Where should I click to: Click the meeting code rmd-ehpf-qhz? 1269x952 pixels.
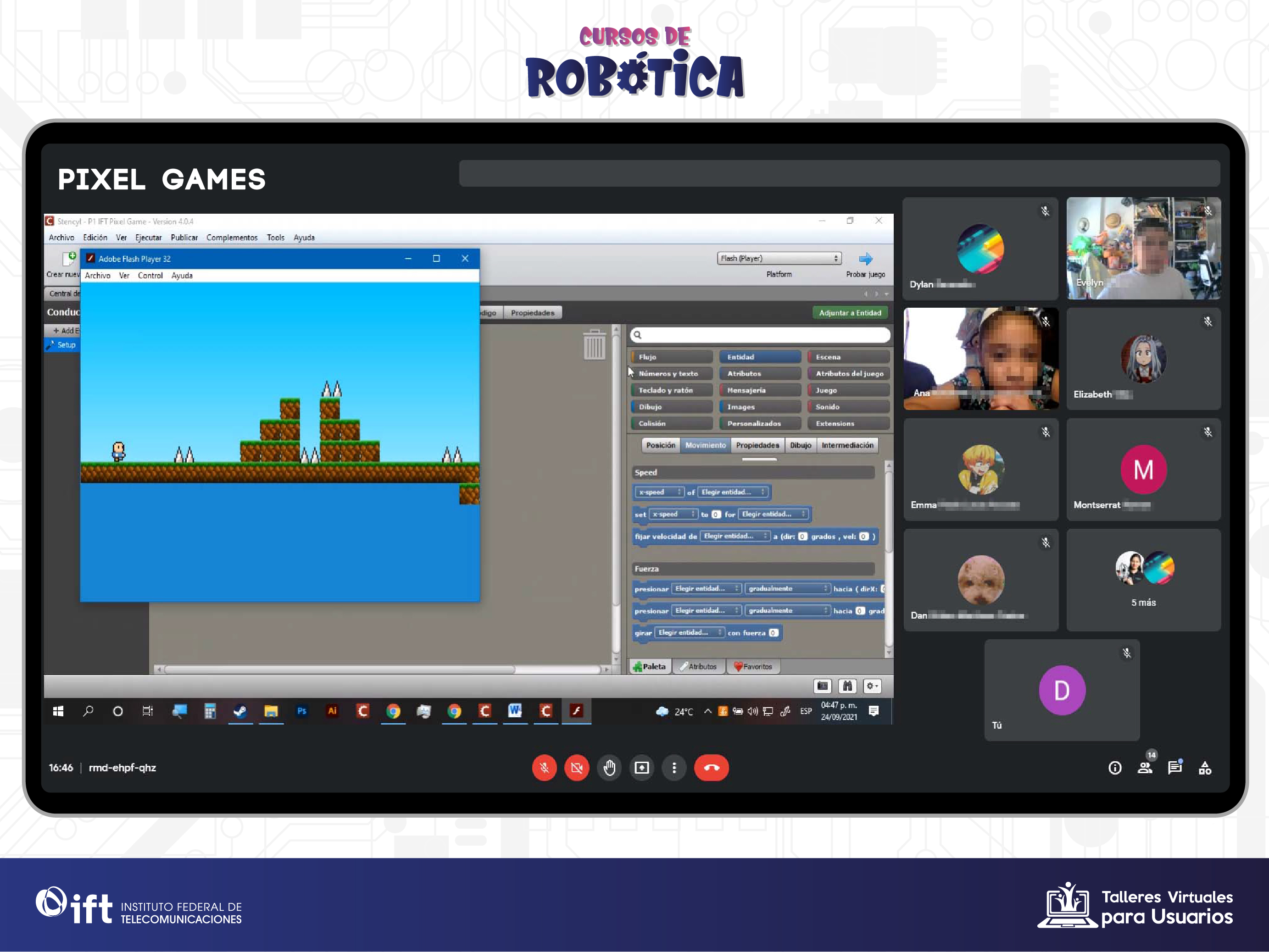click(x=122, y=768)
